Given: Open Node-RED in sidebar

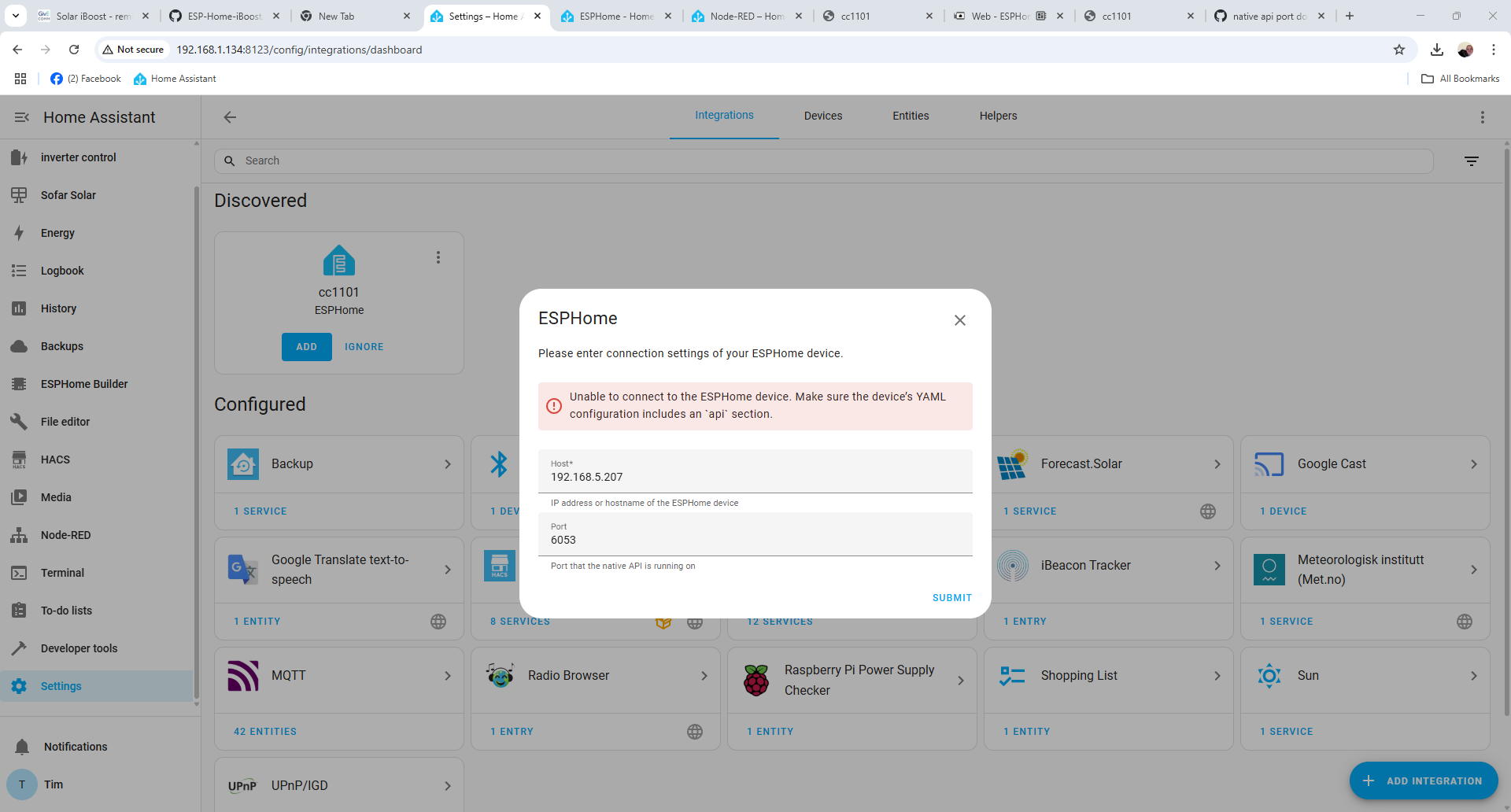Looking at the screenshot, I should pyautogui.click(x=96, y=535).
